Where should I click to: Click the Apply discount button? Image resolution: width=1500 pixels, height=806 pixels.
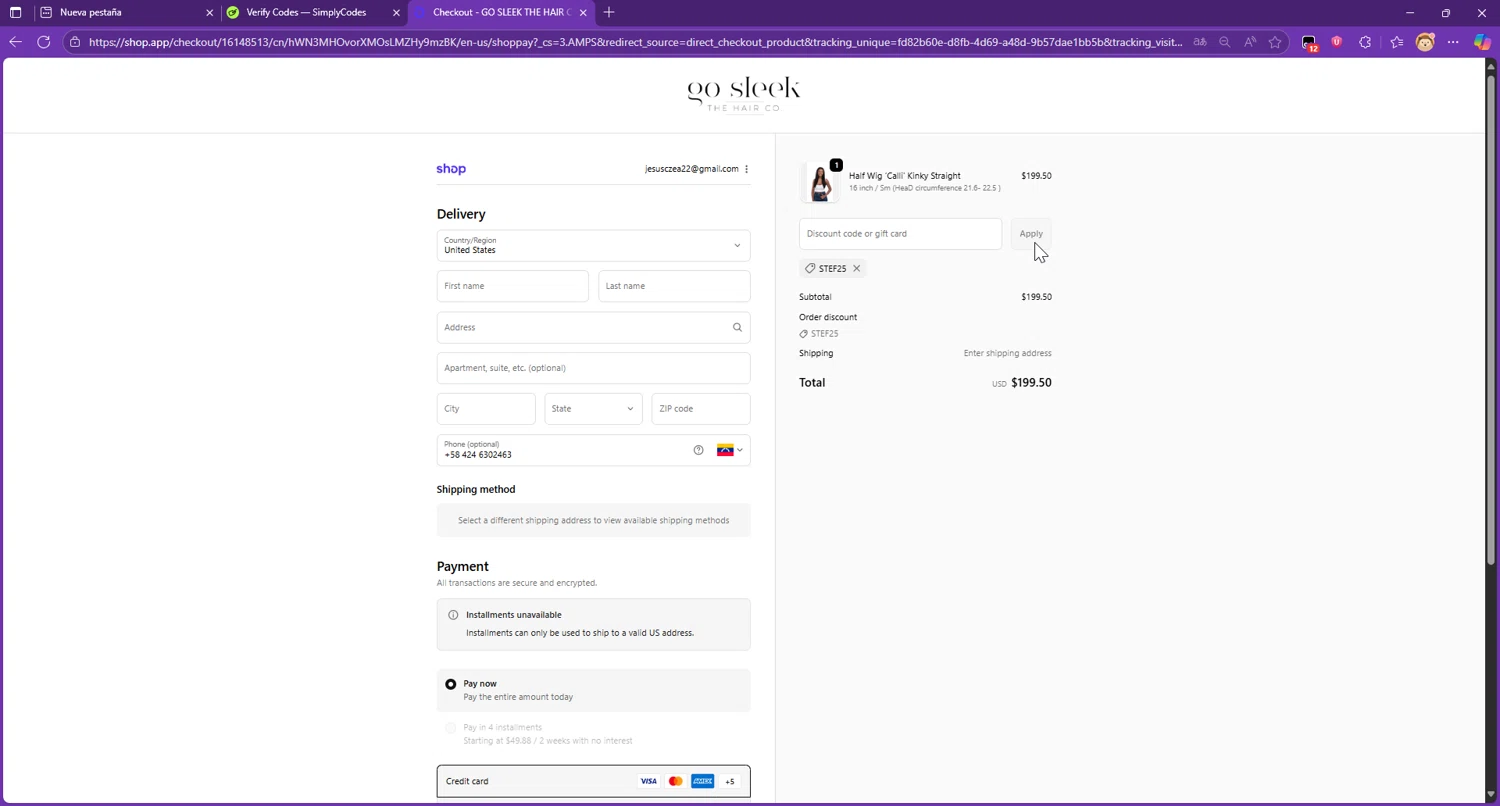coord(1031,233)
